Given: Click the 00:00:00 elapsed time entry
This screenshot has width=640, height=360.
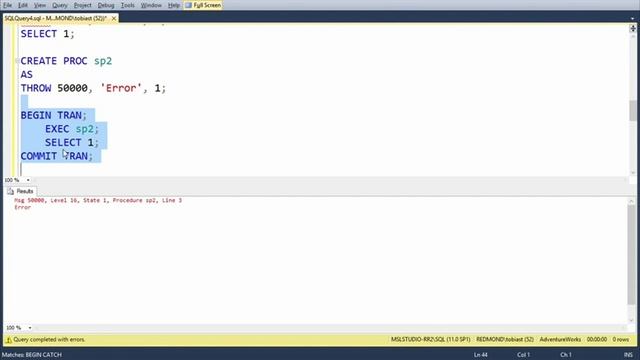Looking at the screenshot, I should 597,340.
